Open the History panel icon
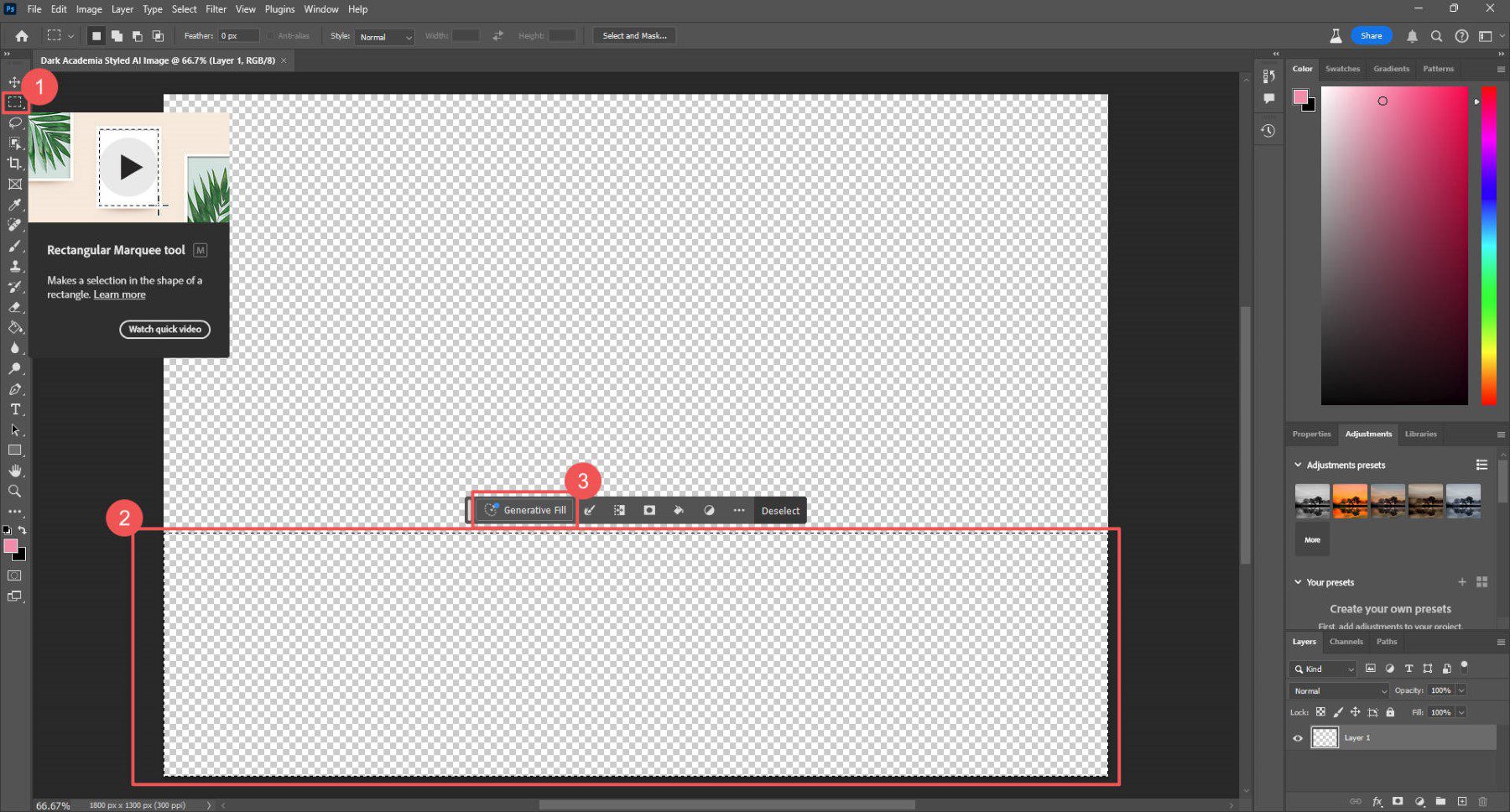The image size is (1510, 812). [x=1268, y=131]
